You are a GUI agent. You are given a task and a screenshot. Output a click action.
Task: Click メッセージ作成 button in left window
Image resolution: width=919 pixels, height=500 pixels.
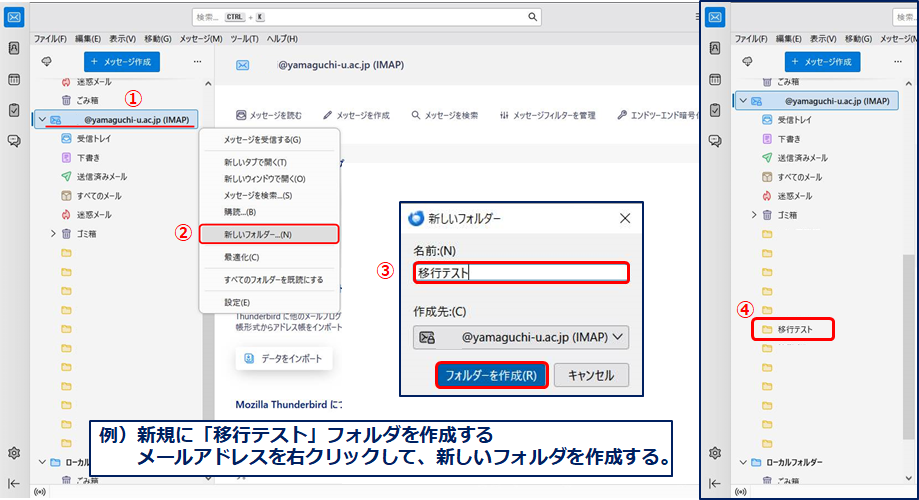122,62
